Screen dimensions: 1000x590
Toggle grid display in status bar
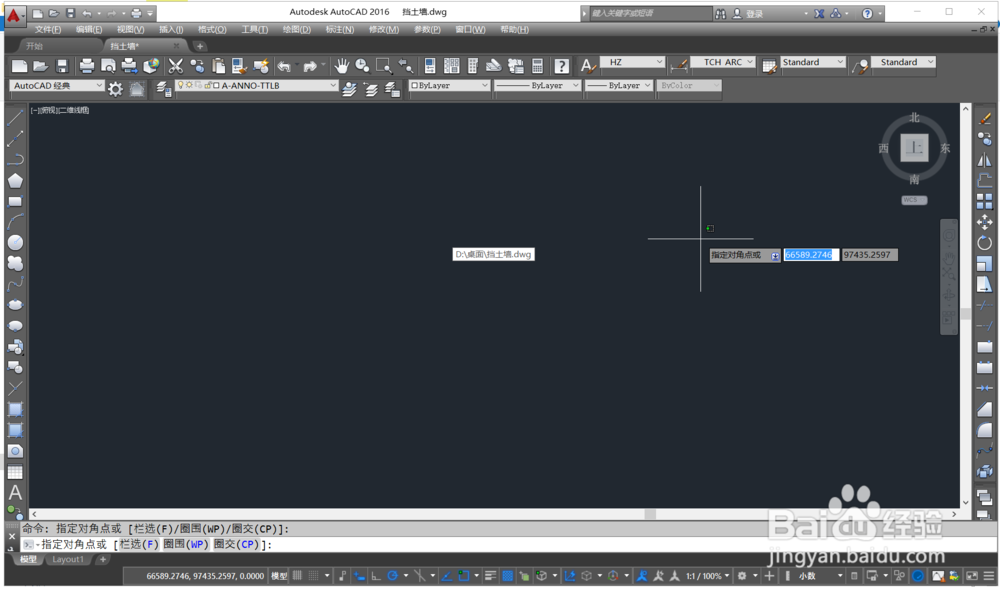point(297,575)
